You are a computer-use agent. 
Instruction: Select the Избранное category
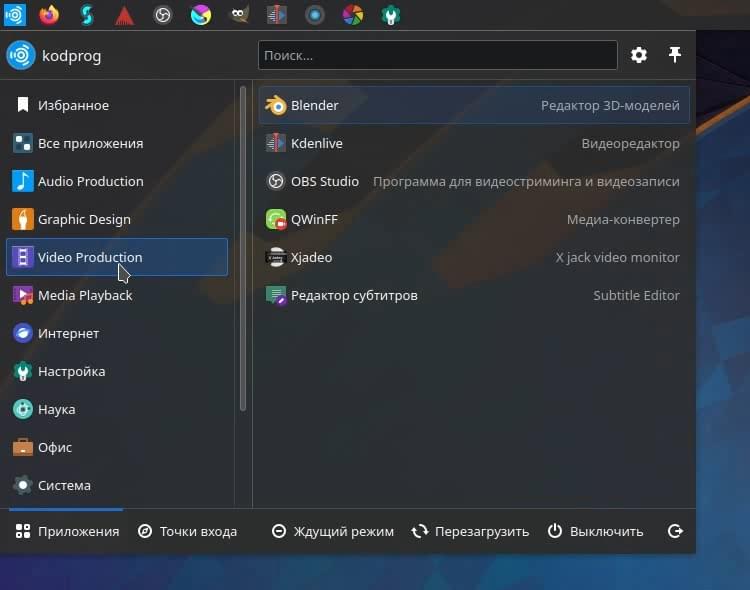(117, 105)
